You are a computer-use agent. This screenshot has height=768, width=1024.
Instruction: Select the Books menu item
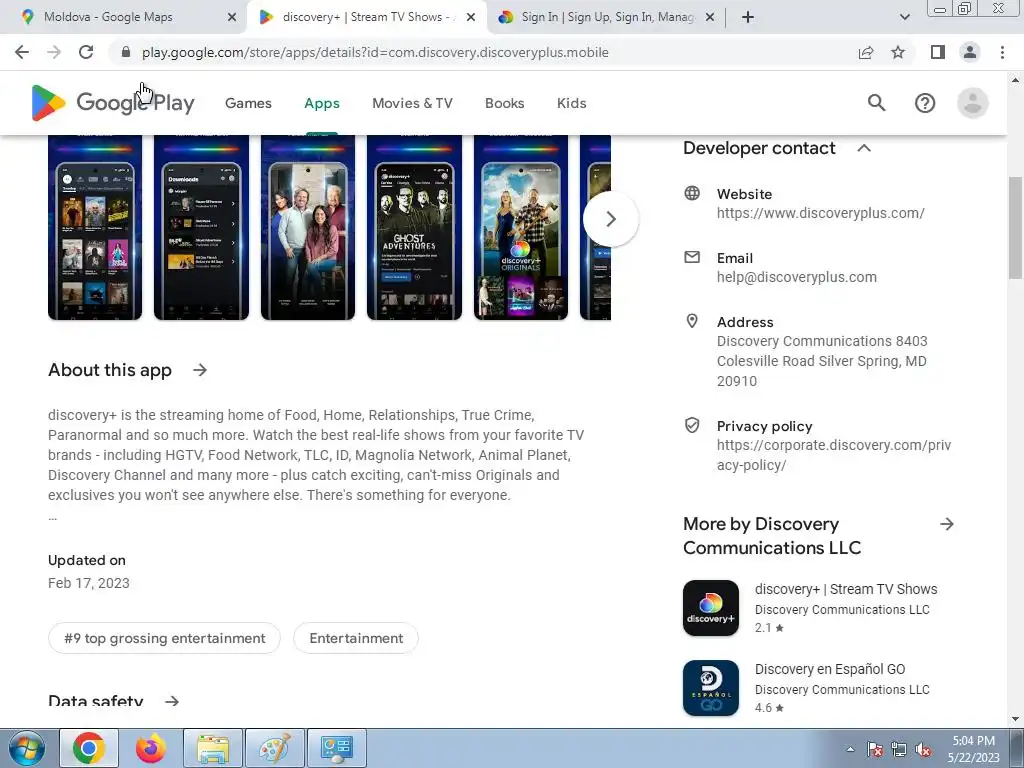(x=504, y=103)
